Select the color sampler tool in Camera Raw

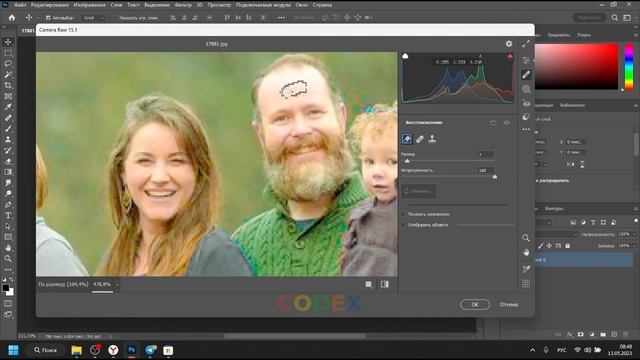526,269
